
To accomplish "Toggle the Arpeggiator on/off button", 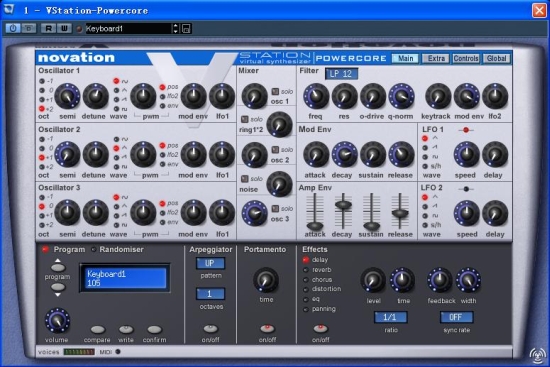I will click(x=210, y=328).
